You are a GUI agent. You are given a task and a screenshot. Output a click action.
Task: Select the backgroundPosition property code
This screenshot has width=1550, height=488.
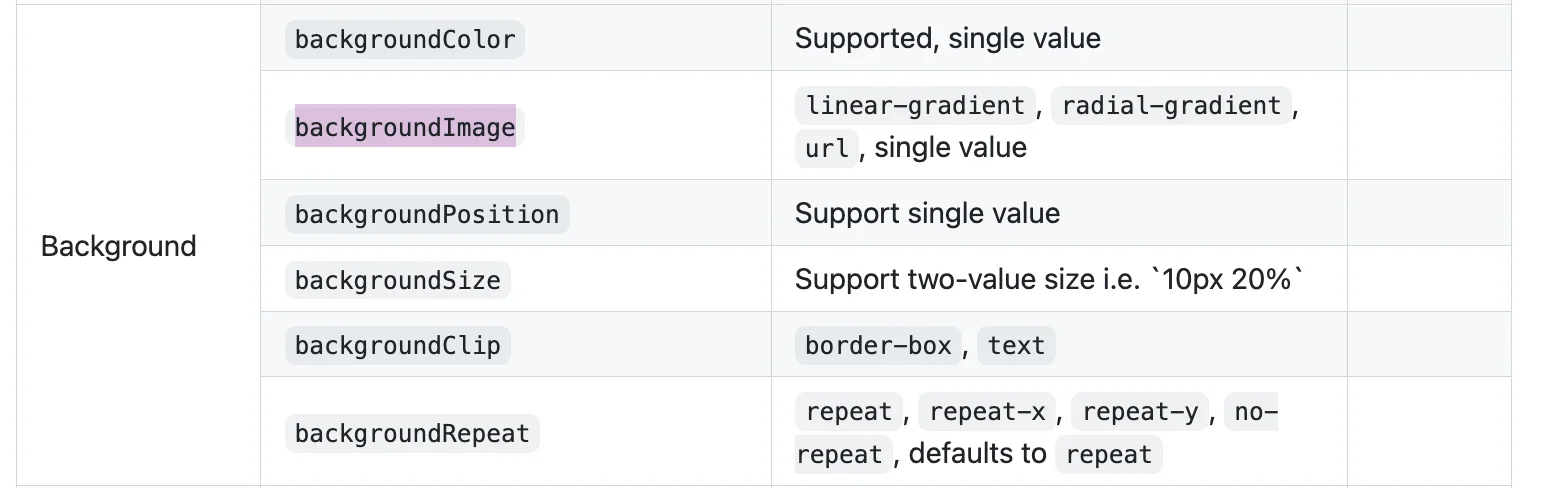[427, 215]
